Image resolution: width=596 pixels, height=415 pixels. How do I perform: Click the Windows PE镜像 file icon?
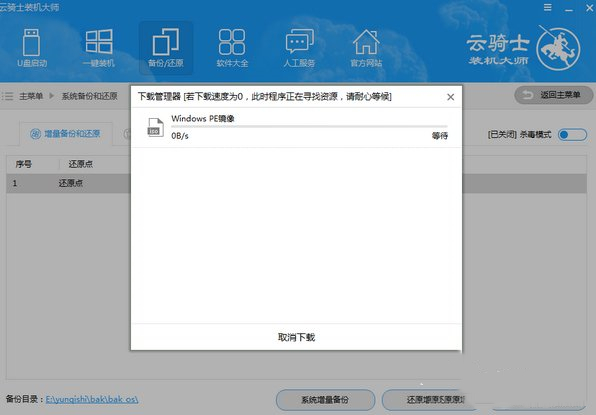click(155, 127)
